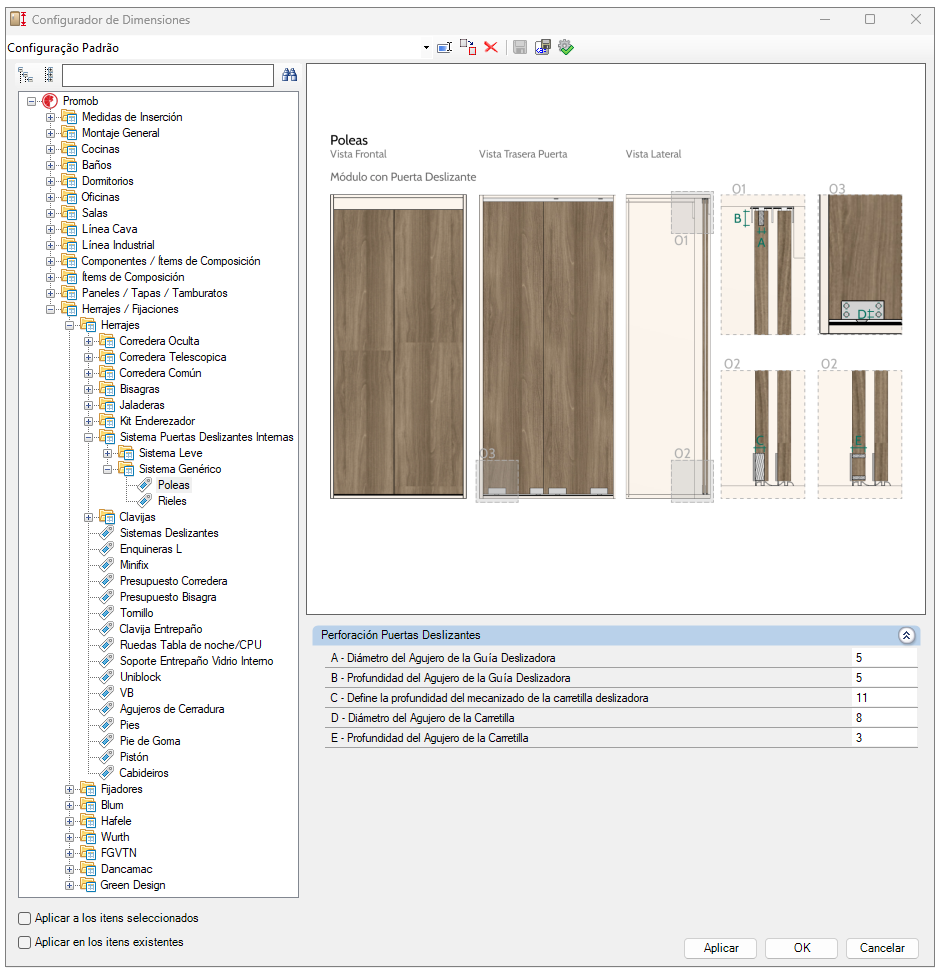Screen dimensions: 940x975
Task: Click the duplicate configuration icon
Action: 468,47
